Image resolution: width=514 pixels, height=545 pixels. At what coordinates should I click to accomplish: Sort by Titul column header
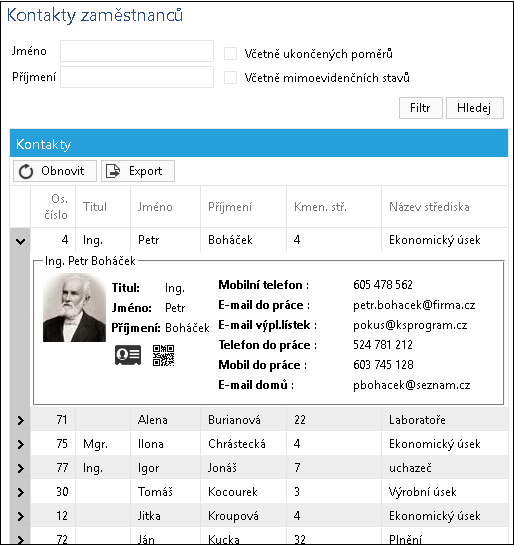[x=103, y=207]
